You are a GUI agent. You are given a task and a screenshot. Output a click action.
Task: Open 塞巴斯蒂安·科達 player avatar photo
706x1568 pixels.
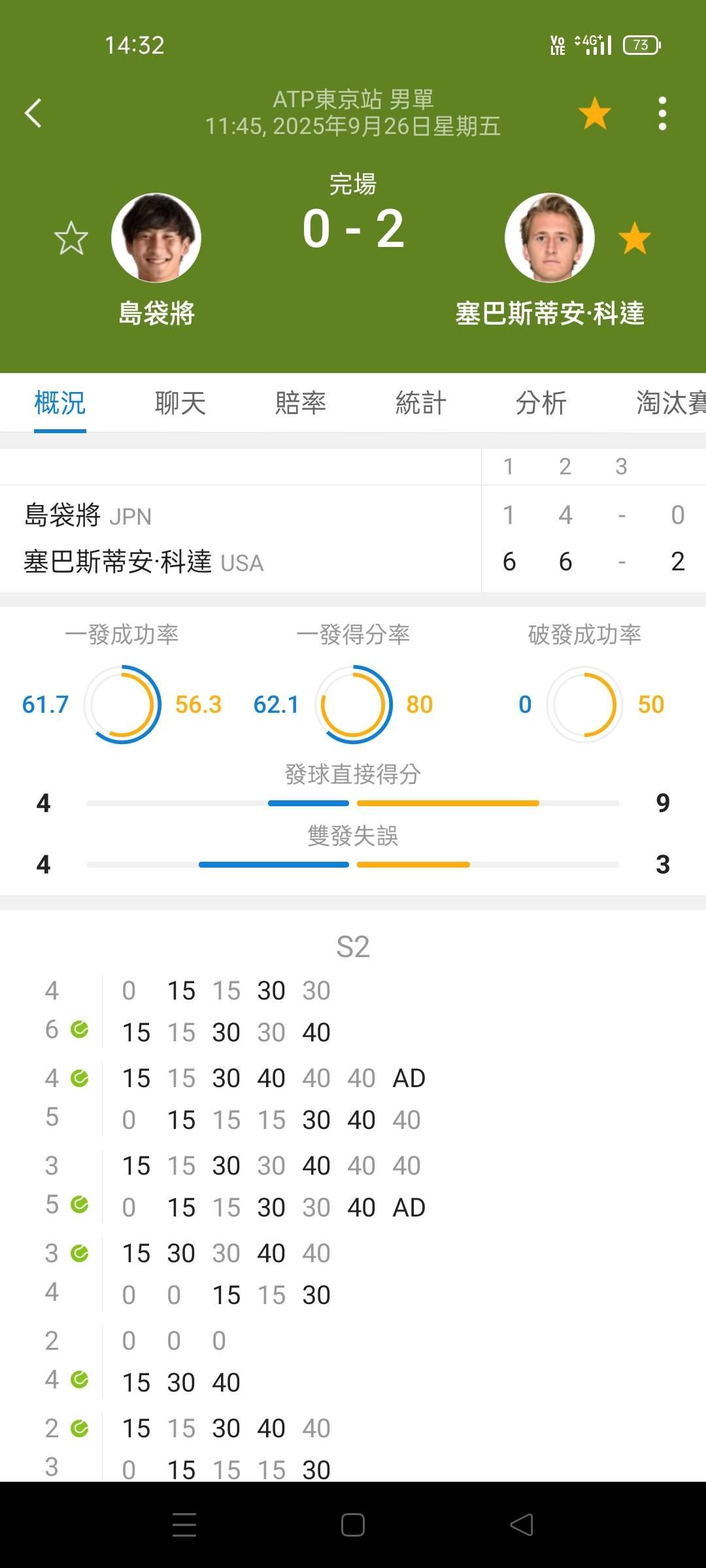tap(550, 238)
